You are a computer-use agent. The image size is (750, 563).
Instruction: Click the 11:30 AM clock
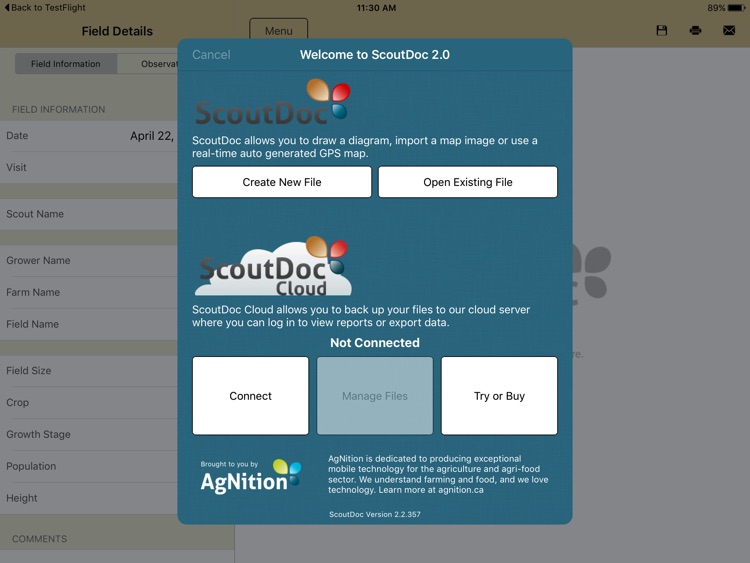coord(376,8)
